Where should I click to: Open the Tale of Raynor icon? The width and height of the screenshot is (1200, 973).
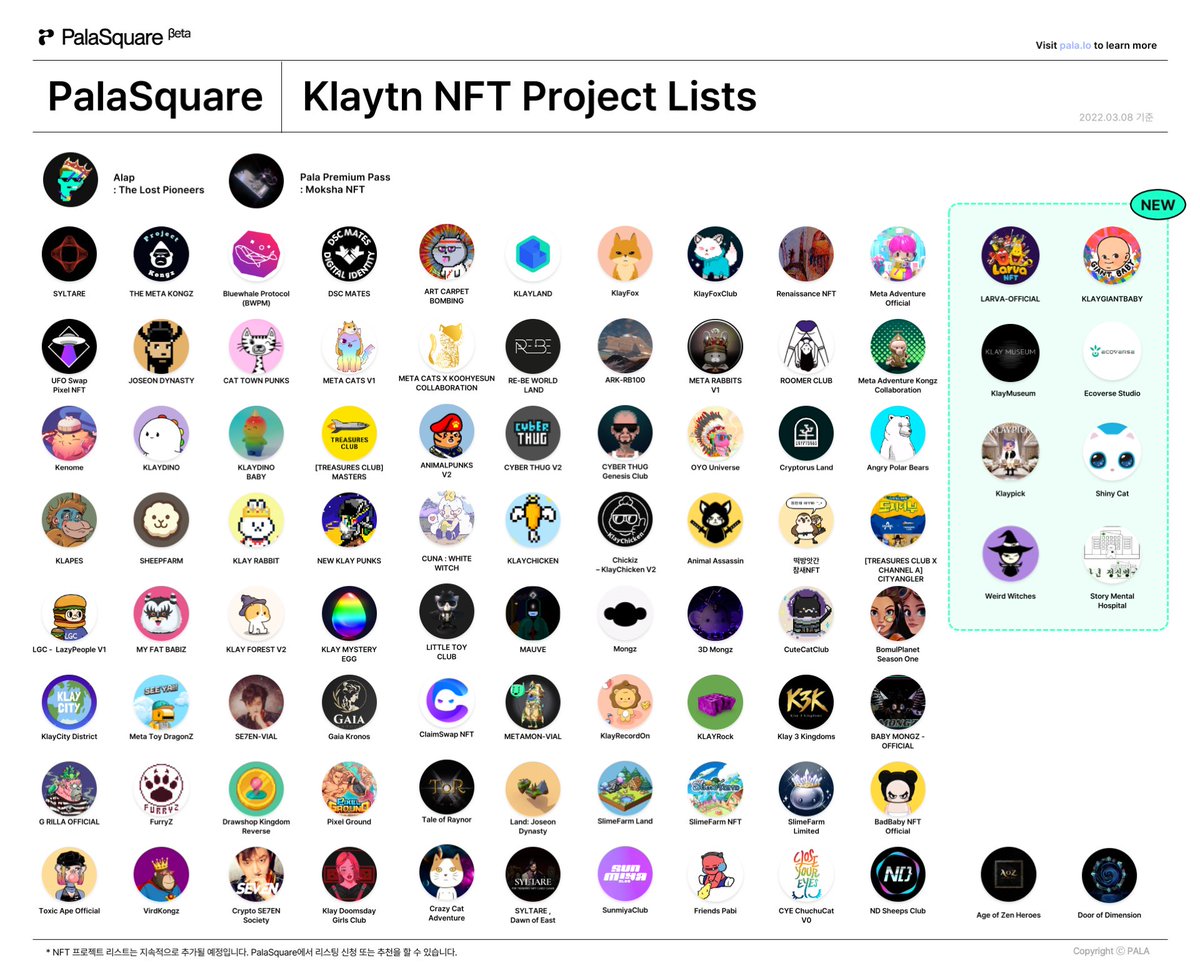pos(446,787)
